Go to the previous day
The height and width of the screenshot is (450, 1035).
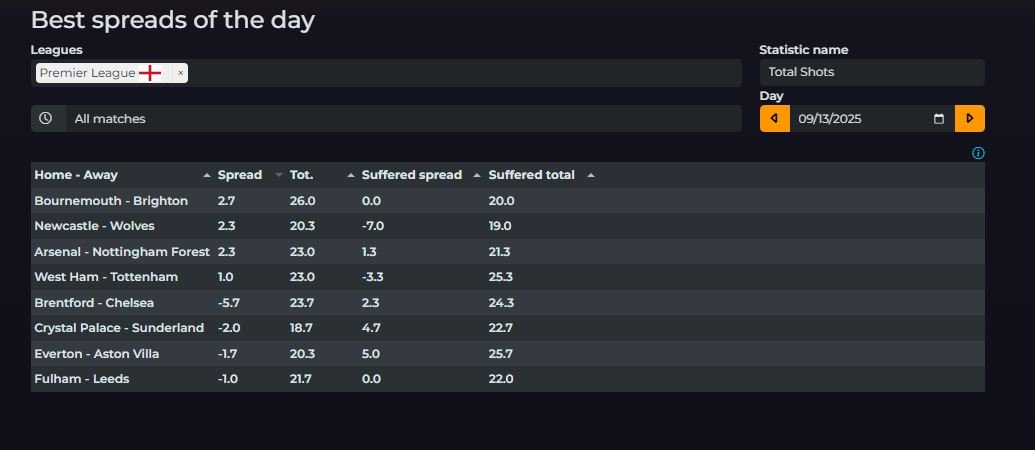[x=773, y=118]
